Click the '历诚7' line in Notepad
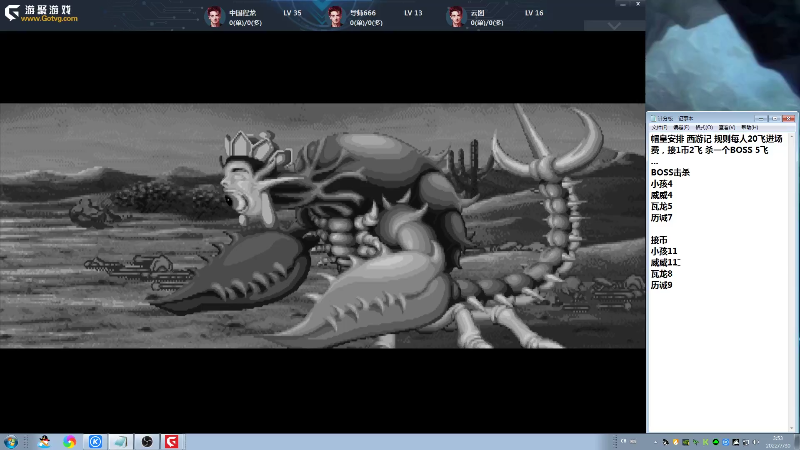800x450 pixels. click(662, 217)
